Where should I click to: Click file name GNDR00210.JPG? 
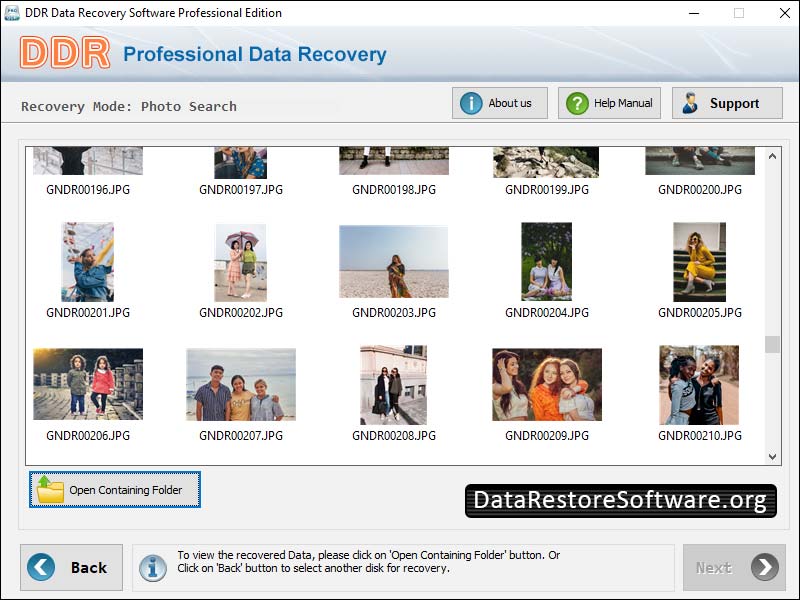point(700,436)
